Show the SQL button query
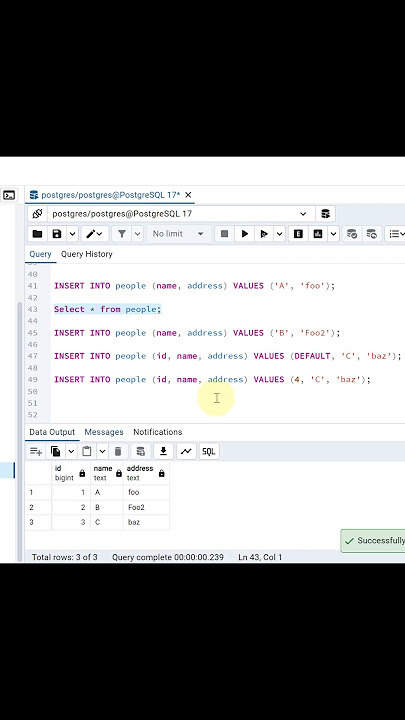Image resolution: width=405 pixels, height=720 pixels. [x=208, y=451]
